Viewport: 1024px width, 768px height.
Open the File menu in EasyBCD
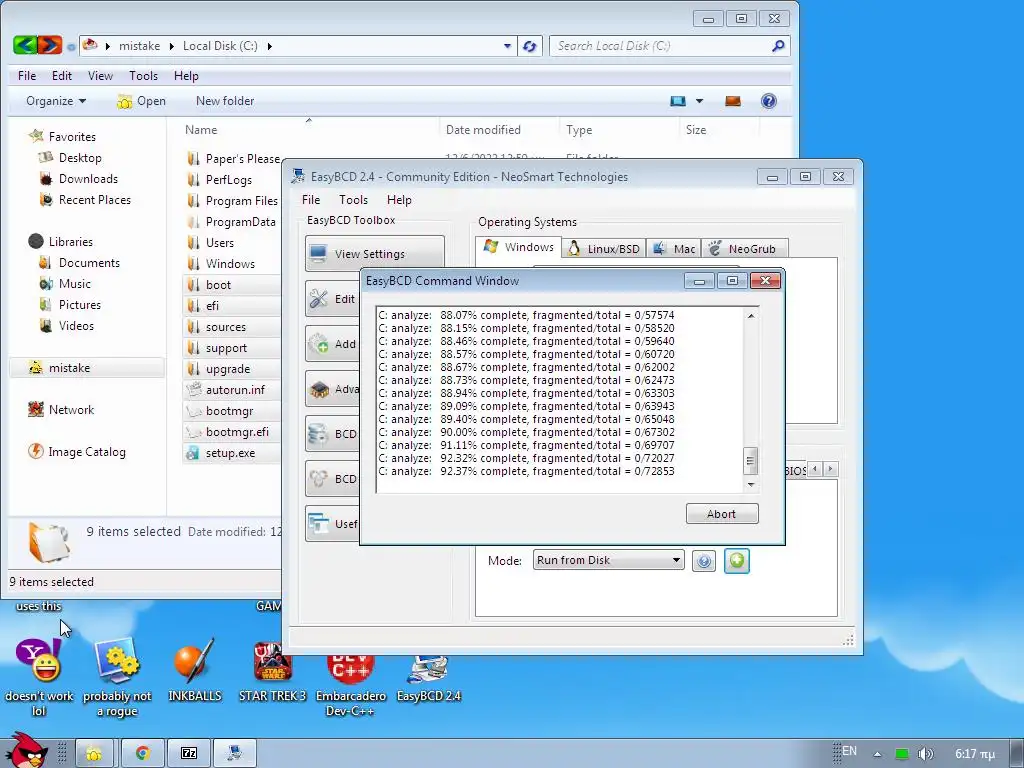(x=311, y=200)
